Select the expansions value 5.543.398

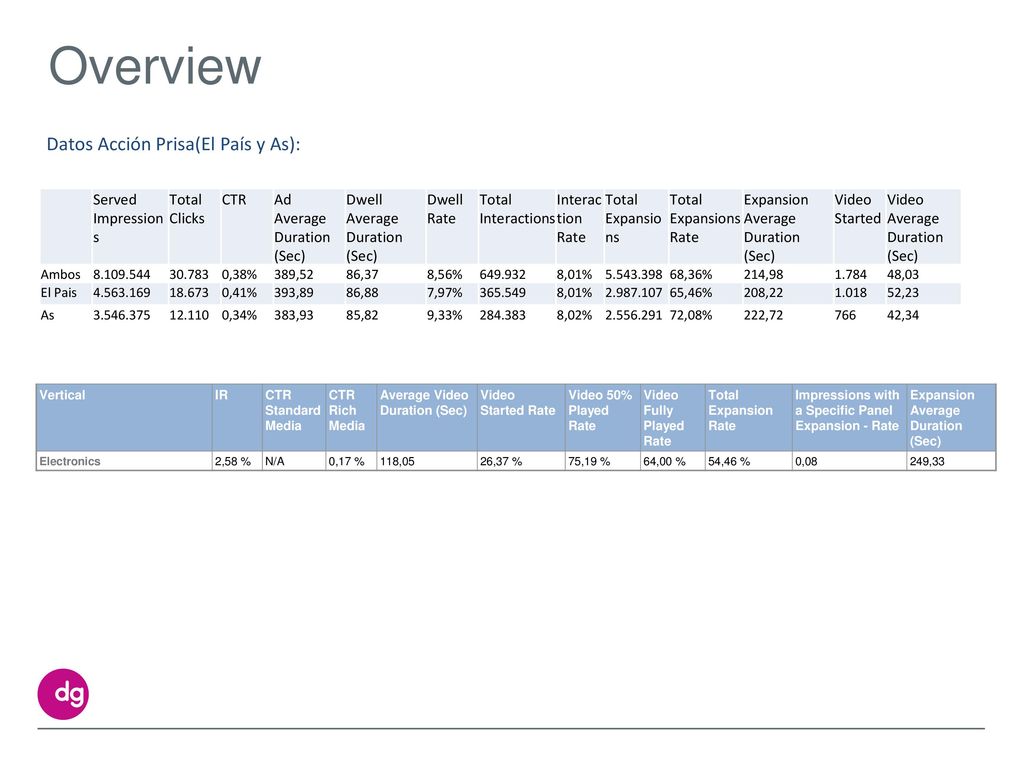633,275
